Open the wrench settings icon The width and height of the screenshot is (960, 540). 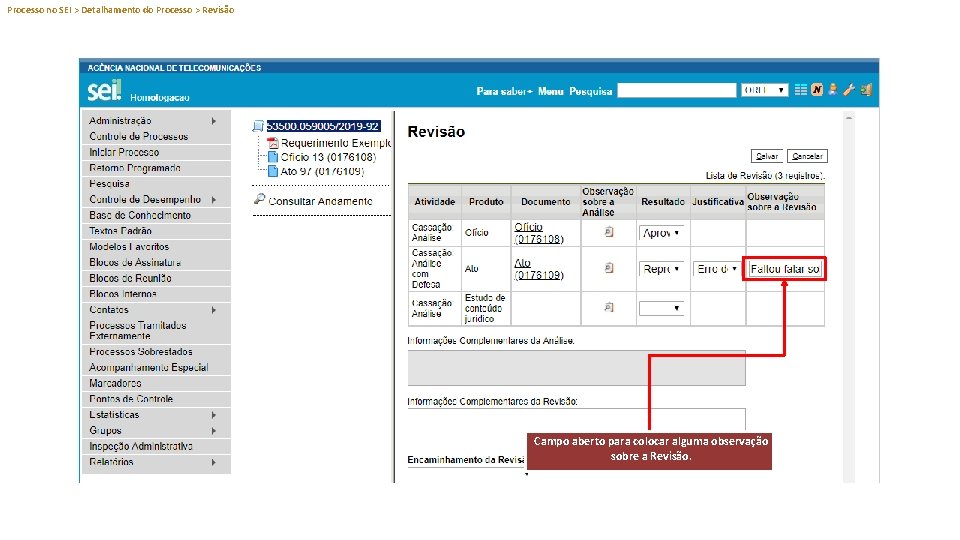coord(849,90)
